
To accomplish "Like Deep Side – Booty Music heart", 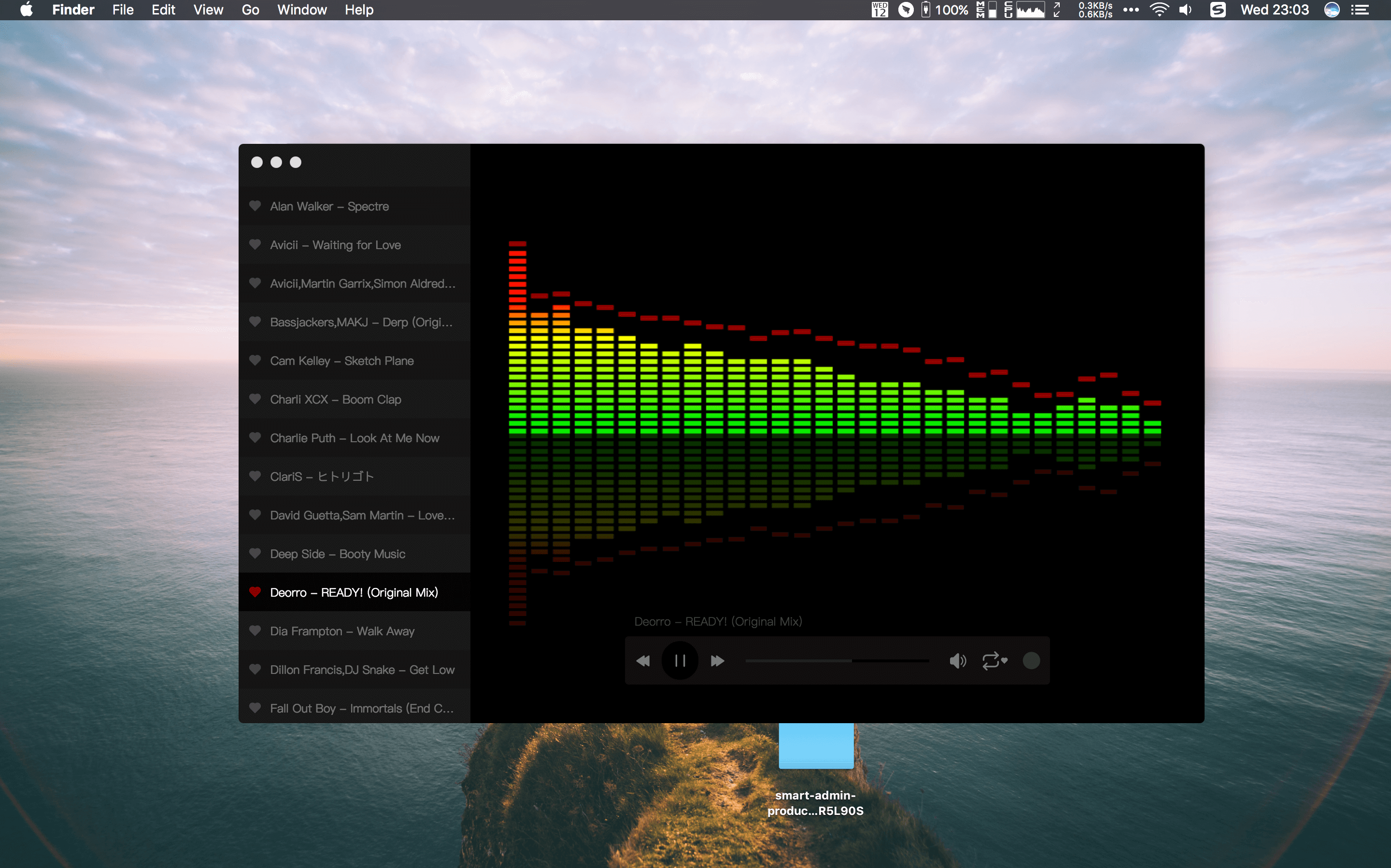I will 255,553.
